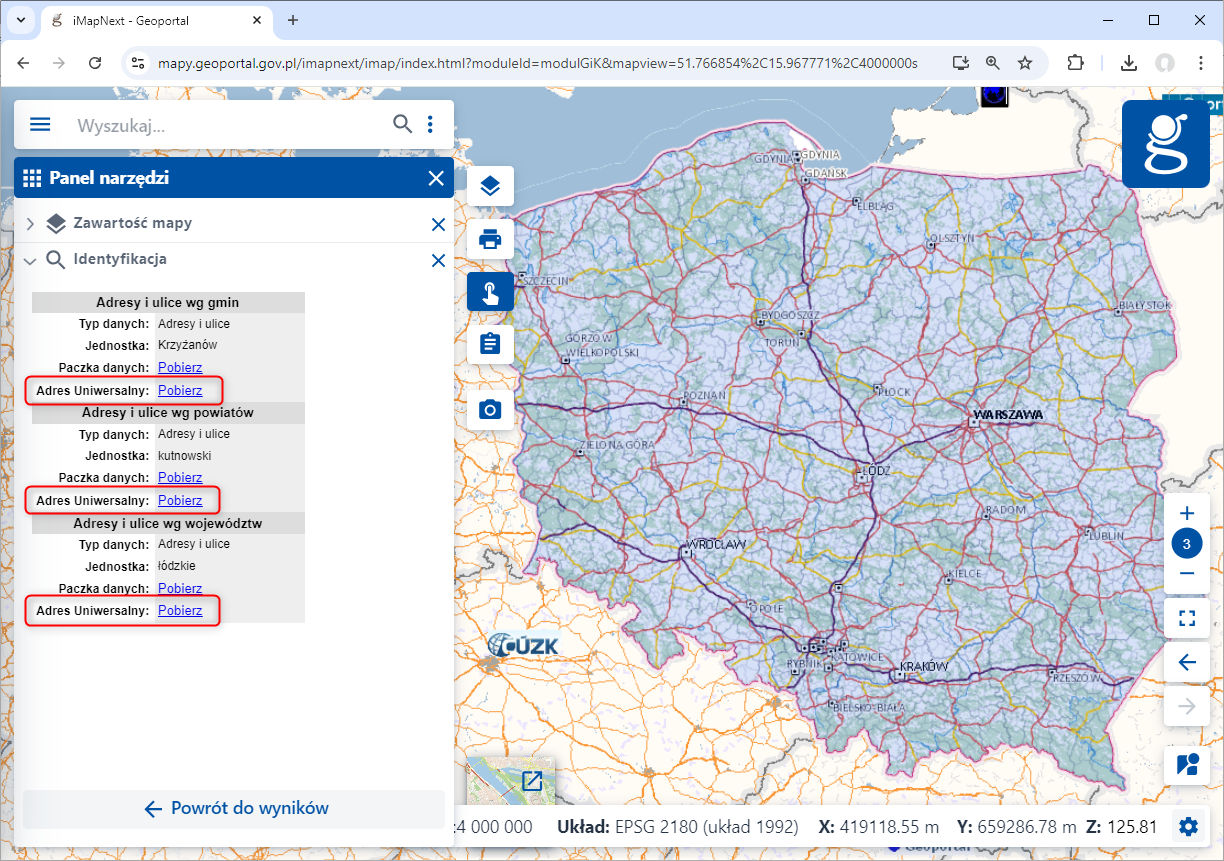
Task: Toggle off the active identification tool
Action: click(x=489, y=291)
